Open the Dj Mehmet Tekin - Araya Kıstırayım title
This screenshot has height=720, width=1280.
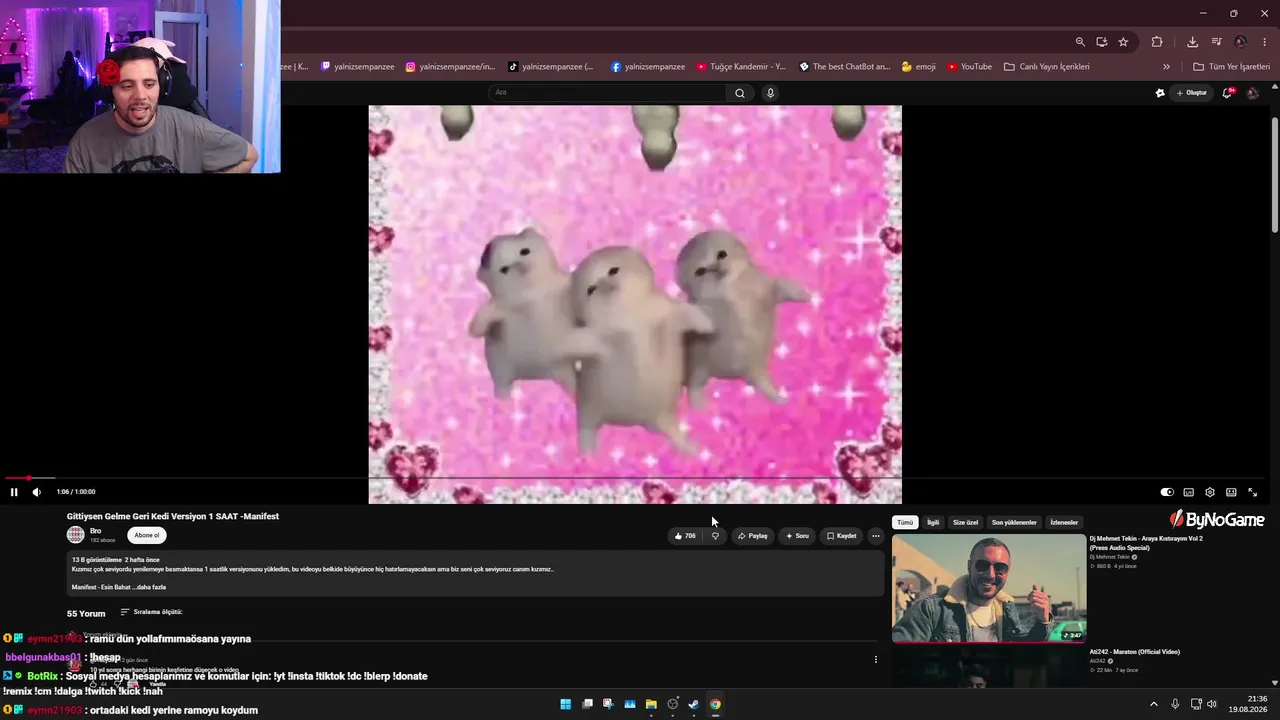1146,543
